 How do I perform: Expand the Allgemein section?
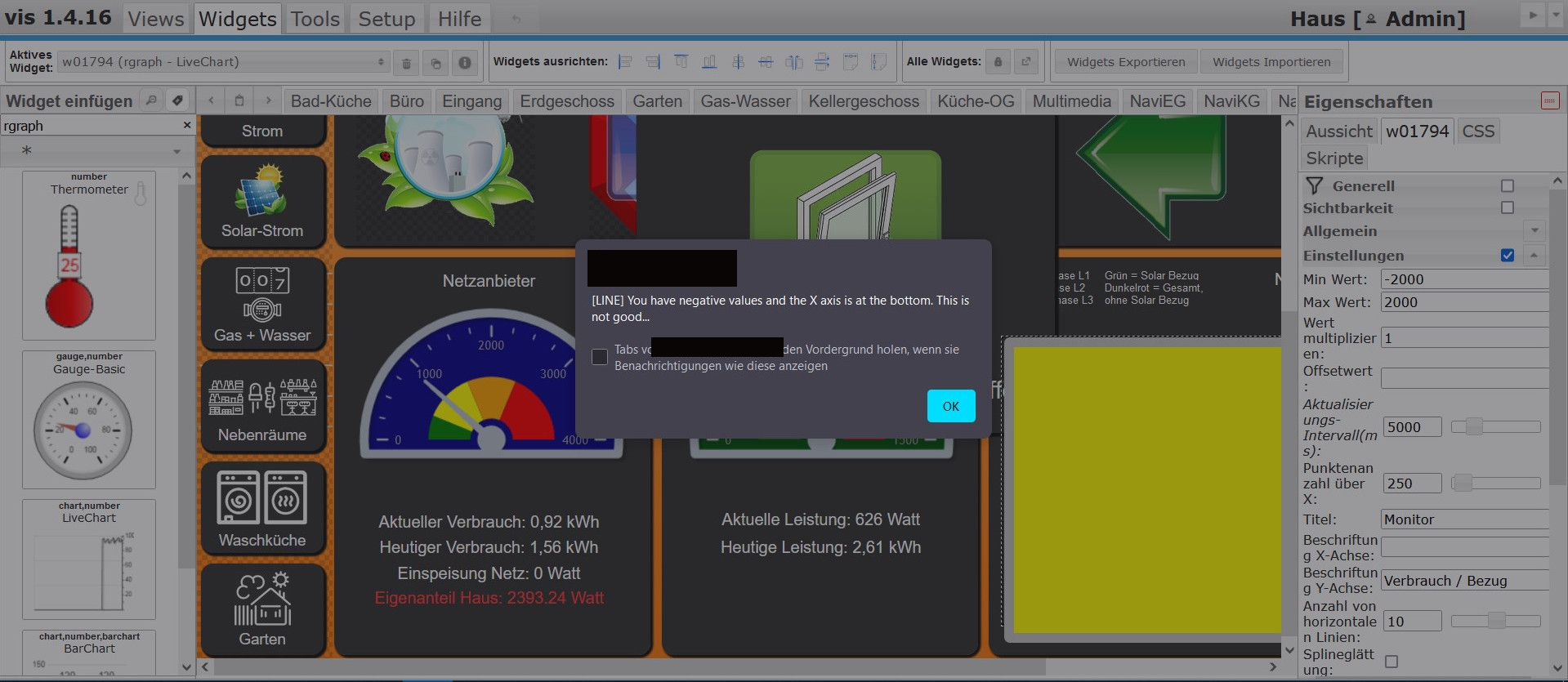[x=1534, y=231]
